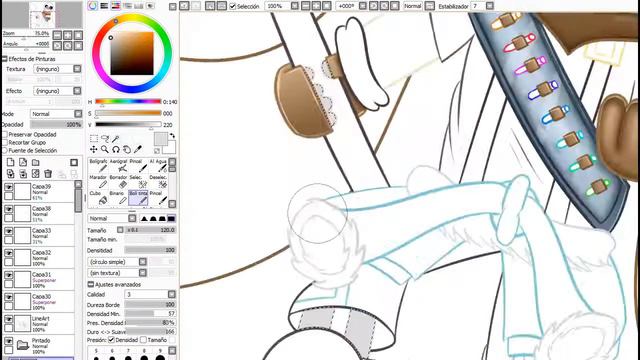
Task: Uncheck the Selección checkbox in top toolbar
Action: click(x=233, y=6)
